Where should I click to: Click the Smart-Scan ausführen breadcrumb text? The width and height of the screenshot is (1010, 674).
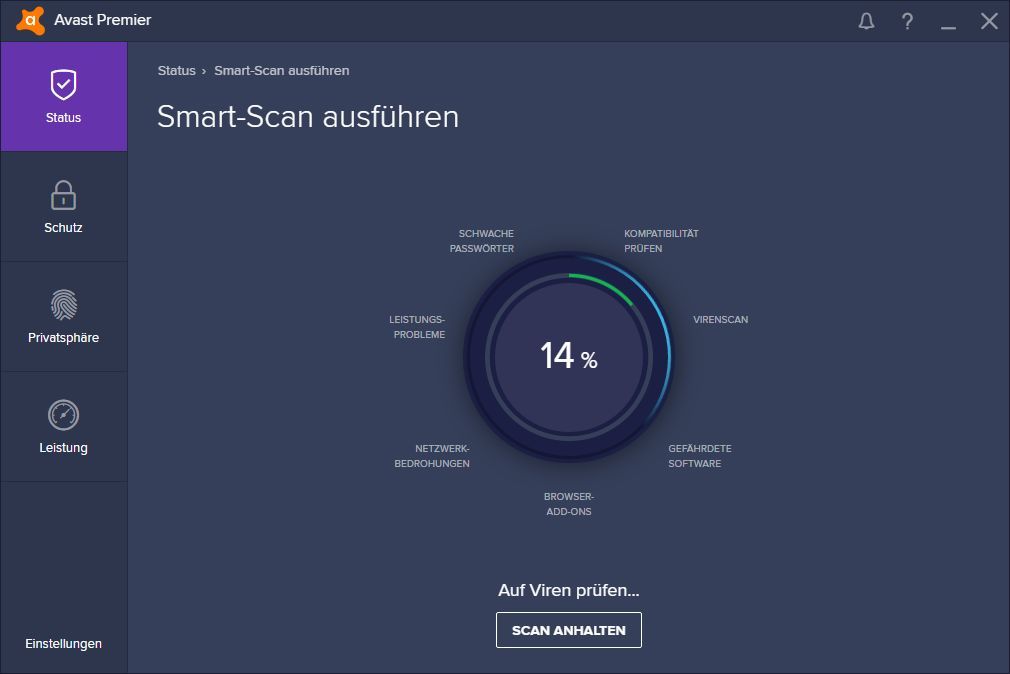(281, 71)
